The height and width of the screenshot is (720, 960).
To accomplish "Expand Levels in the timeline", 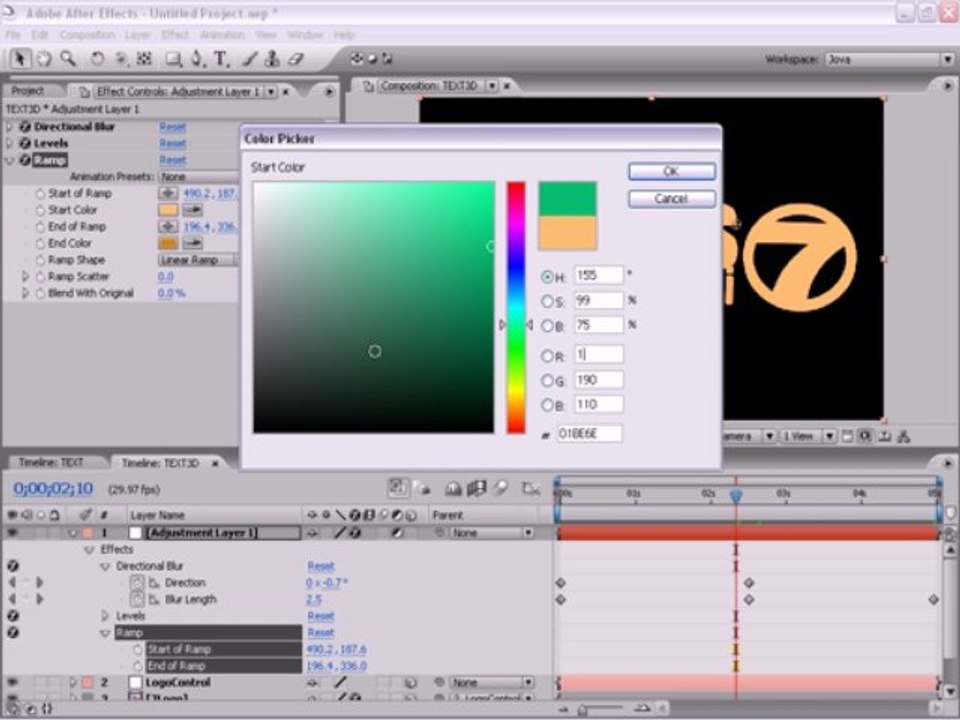I will 105,615.
